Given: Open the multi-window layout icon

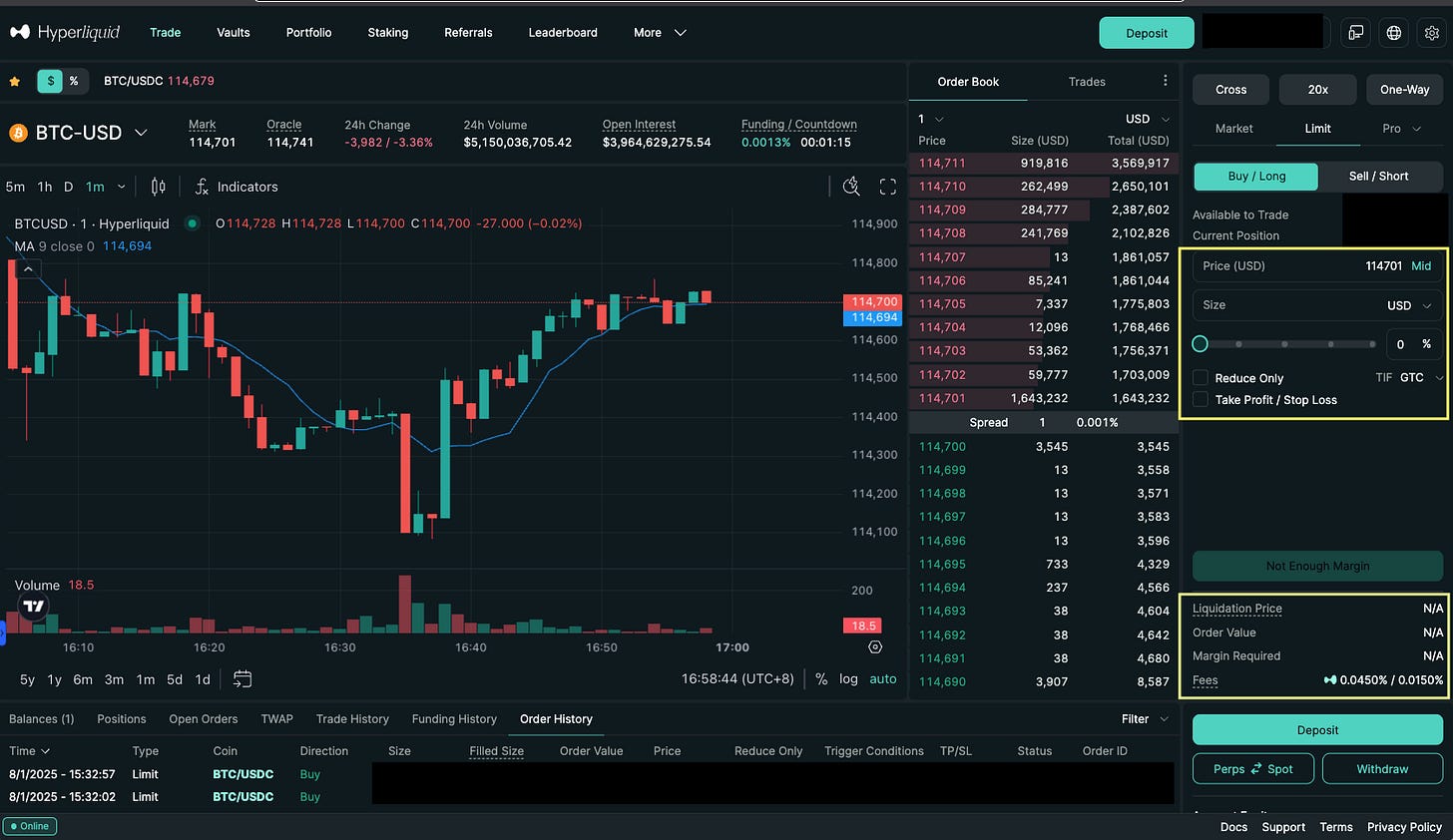Looking at the screenshot, I should click(1356, 33).
